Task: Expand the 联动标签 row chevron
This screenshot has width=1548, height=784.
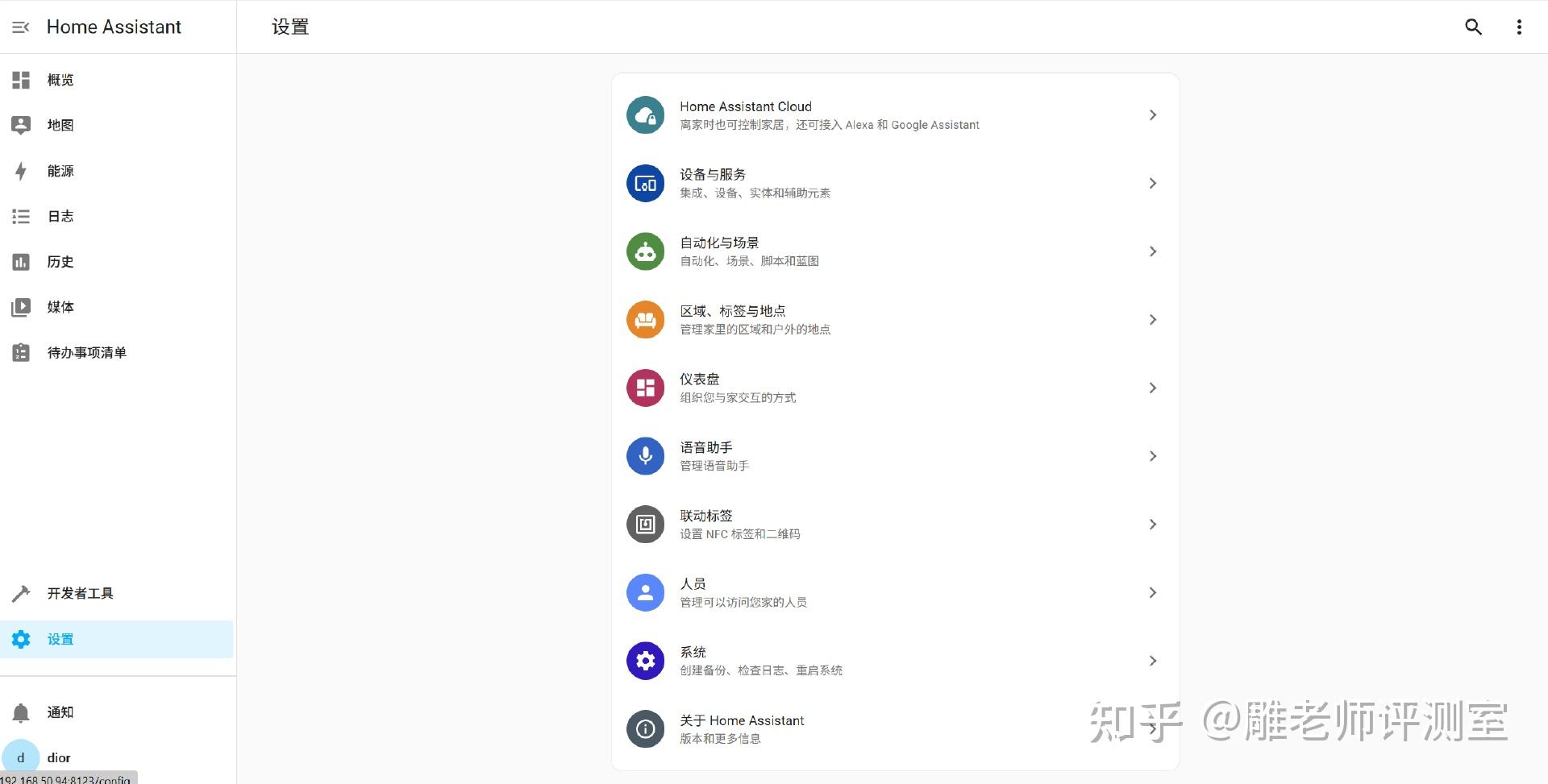Action: pyautogui.click(x=1153, y=525)
